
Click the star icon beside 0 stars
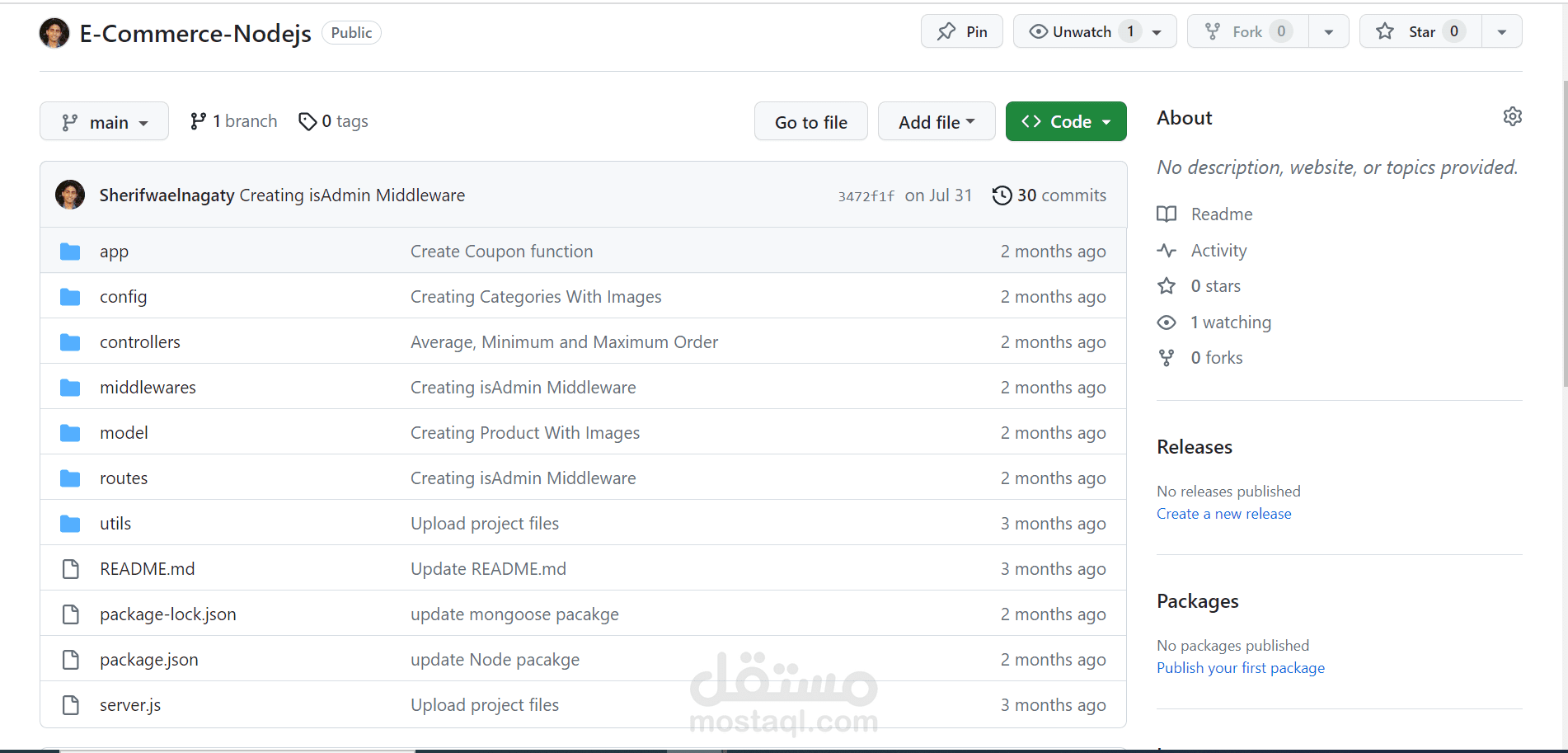coord(1167,286)
